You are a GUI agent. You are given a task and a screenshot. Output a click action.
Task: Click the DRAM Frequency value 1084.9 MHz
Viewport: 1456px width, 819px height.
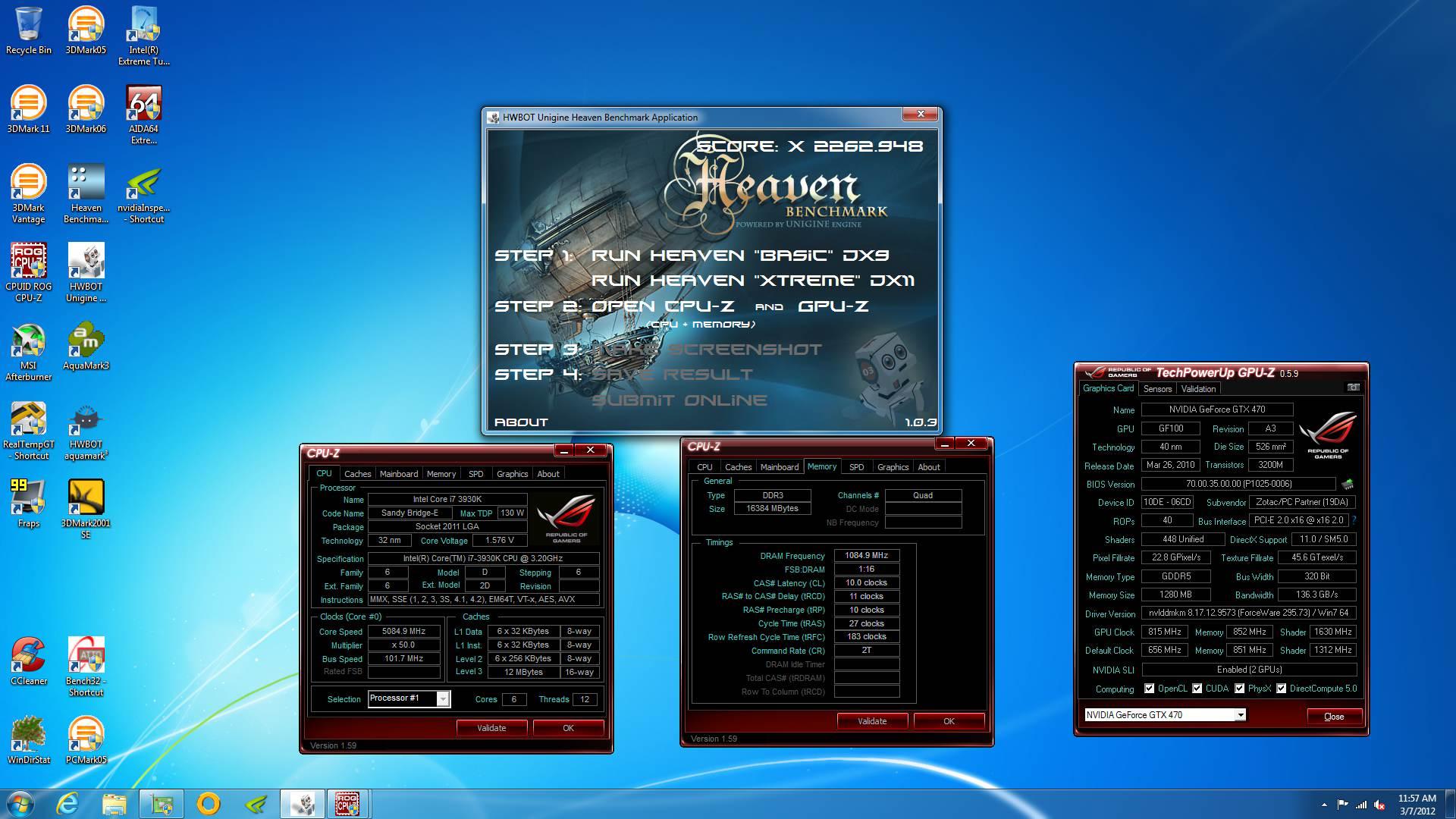[x=867, y=555]
